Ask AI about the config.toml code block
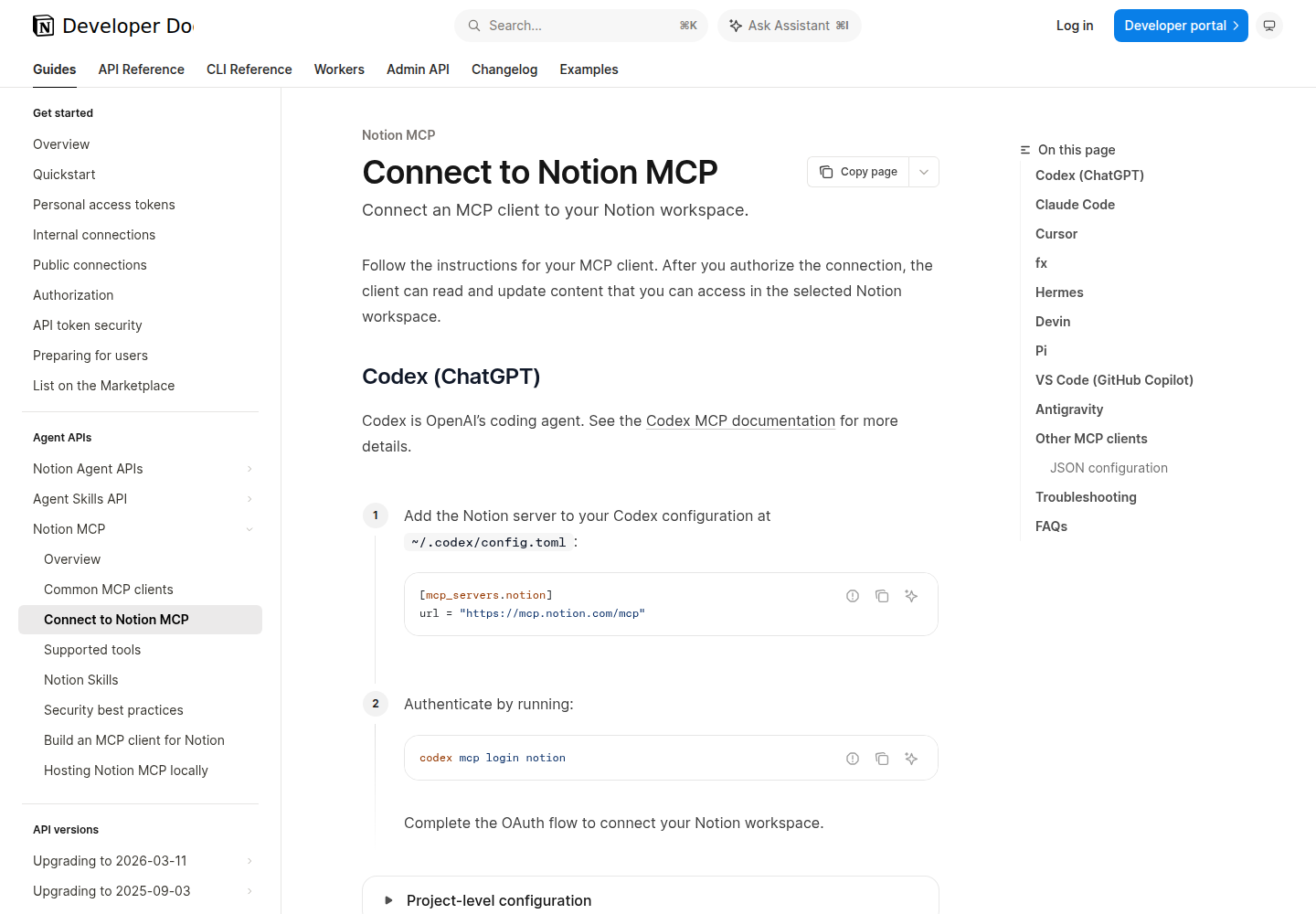 pyautogui.click(x=911, y=596)
